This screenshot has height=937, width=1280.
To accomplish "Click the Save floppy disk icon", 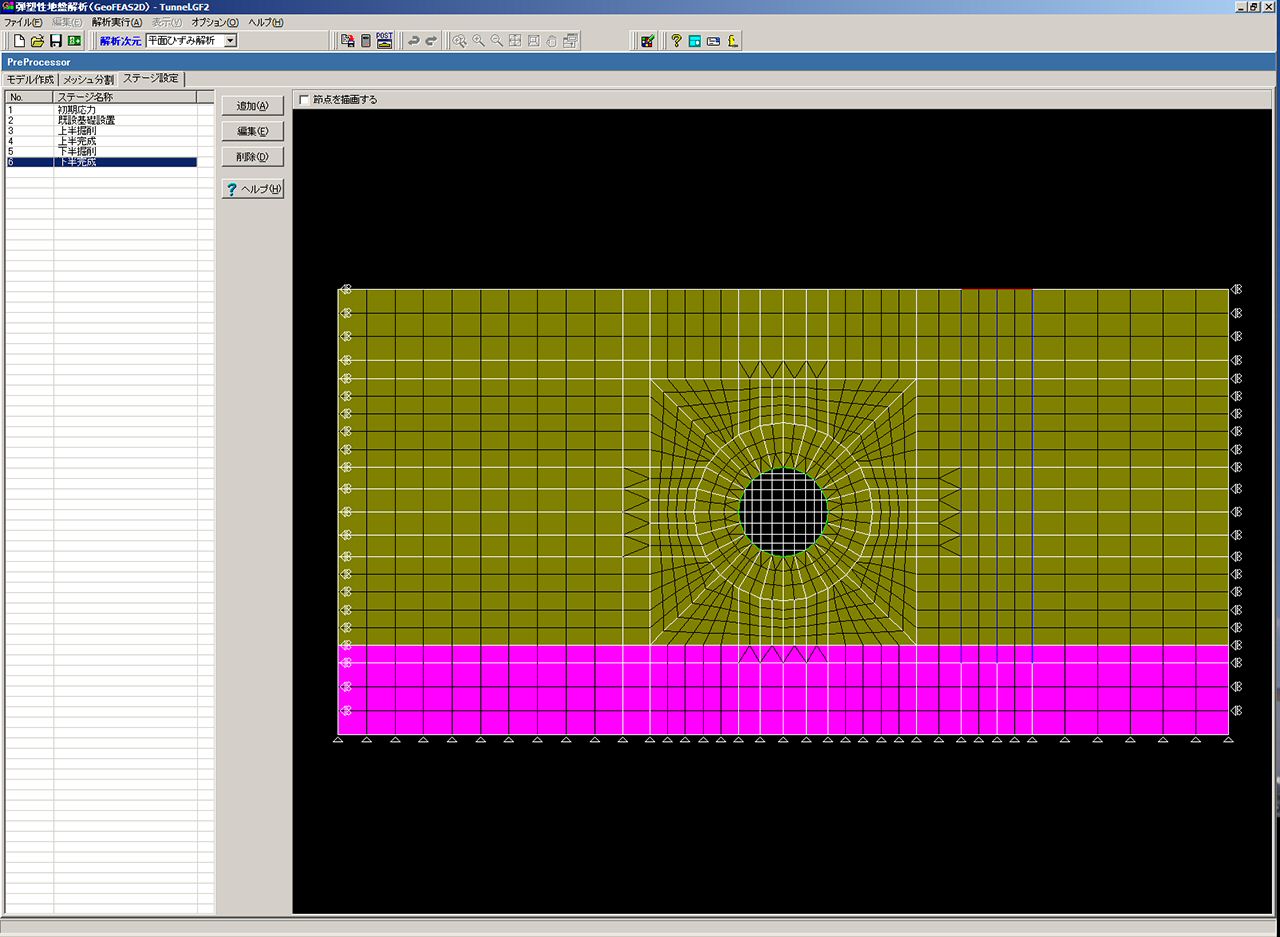I will 56,41.
